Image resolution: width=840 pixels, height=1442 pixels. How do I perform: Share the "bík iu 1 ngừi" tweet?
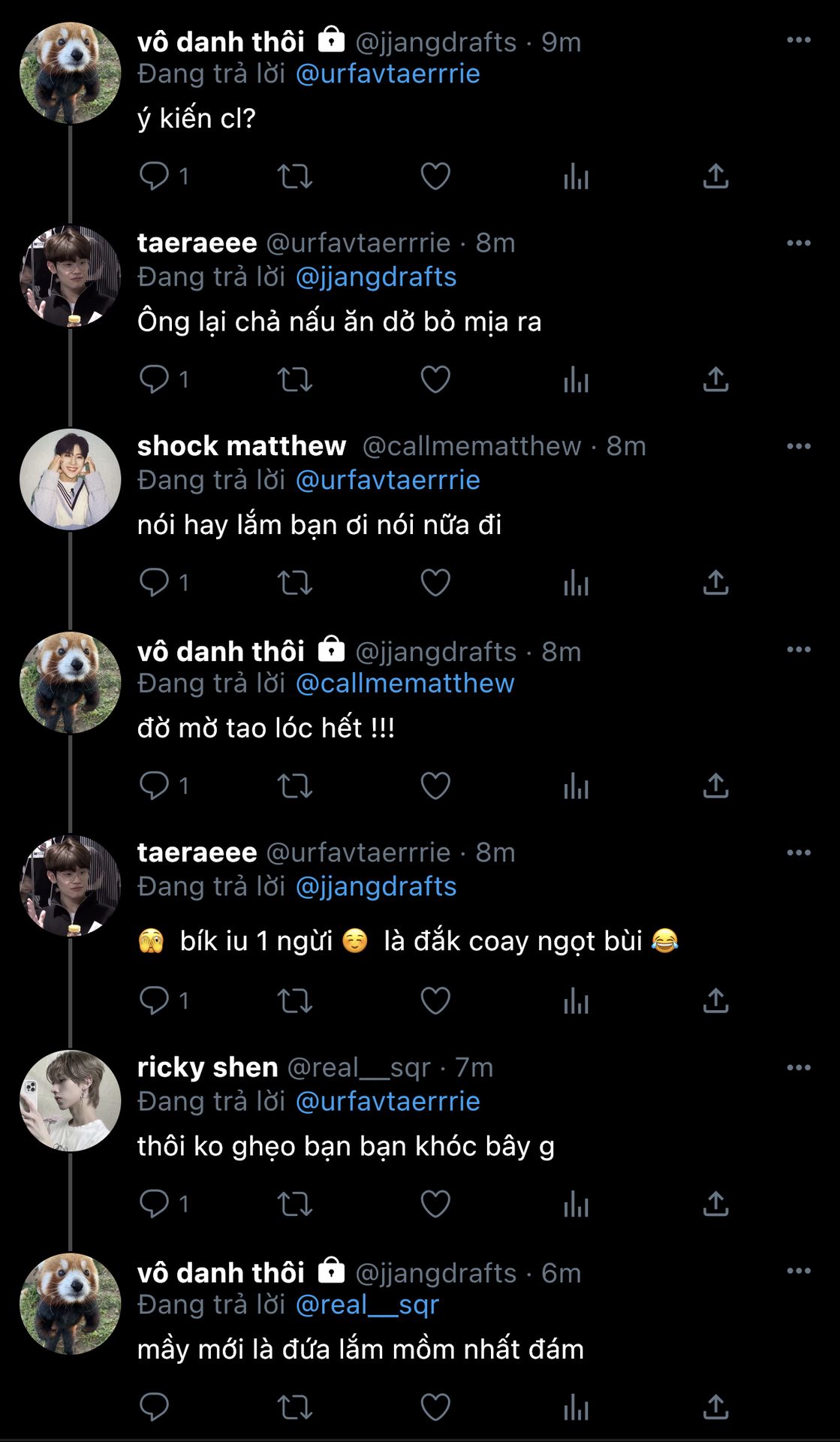click(715, 1000)
